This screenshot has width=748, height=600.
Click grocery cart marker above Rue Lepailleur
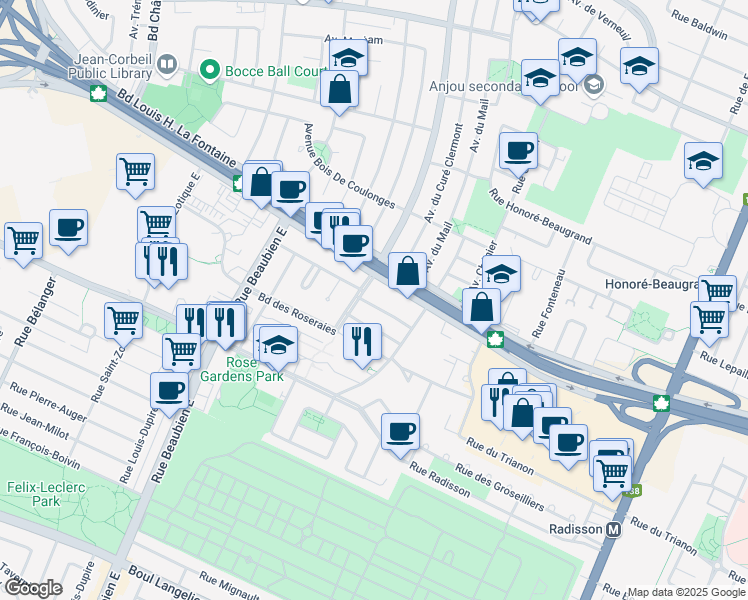click(709, 320)
